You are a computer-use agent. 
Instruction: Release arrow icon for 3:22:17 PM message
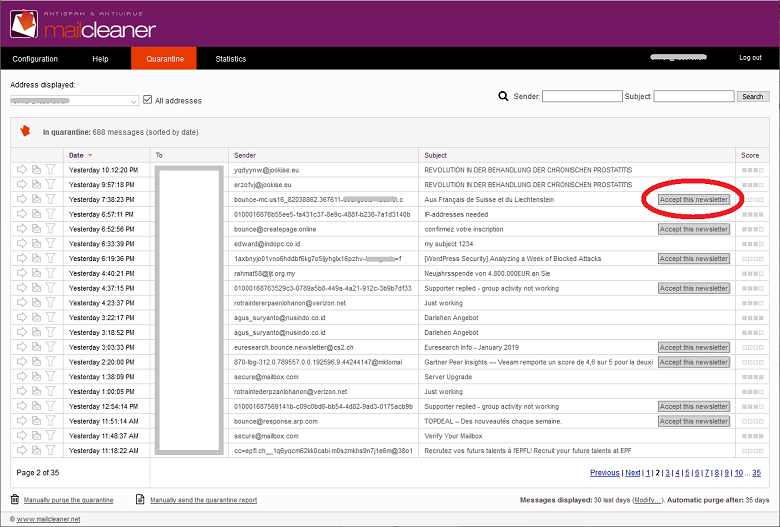(21, 317)
